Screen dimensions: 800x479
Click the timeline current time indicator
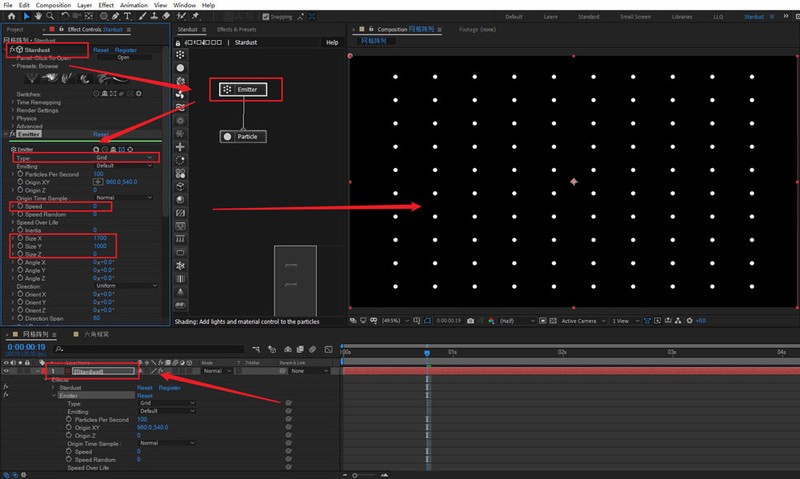(427, 352)
